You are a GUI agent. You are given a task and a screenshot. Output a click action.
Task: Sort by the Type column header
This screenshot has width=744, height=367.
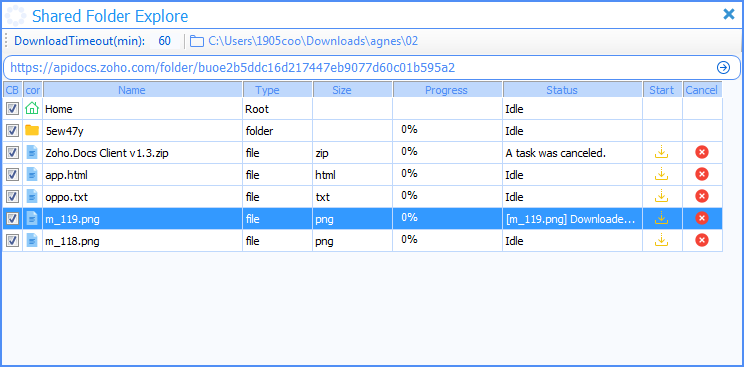278,90
